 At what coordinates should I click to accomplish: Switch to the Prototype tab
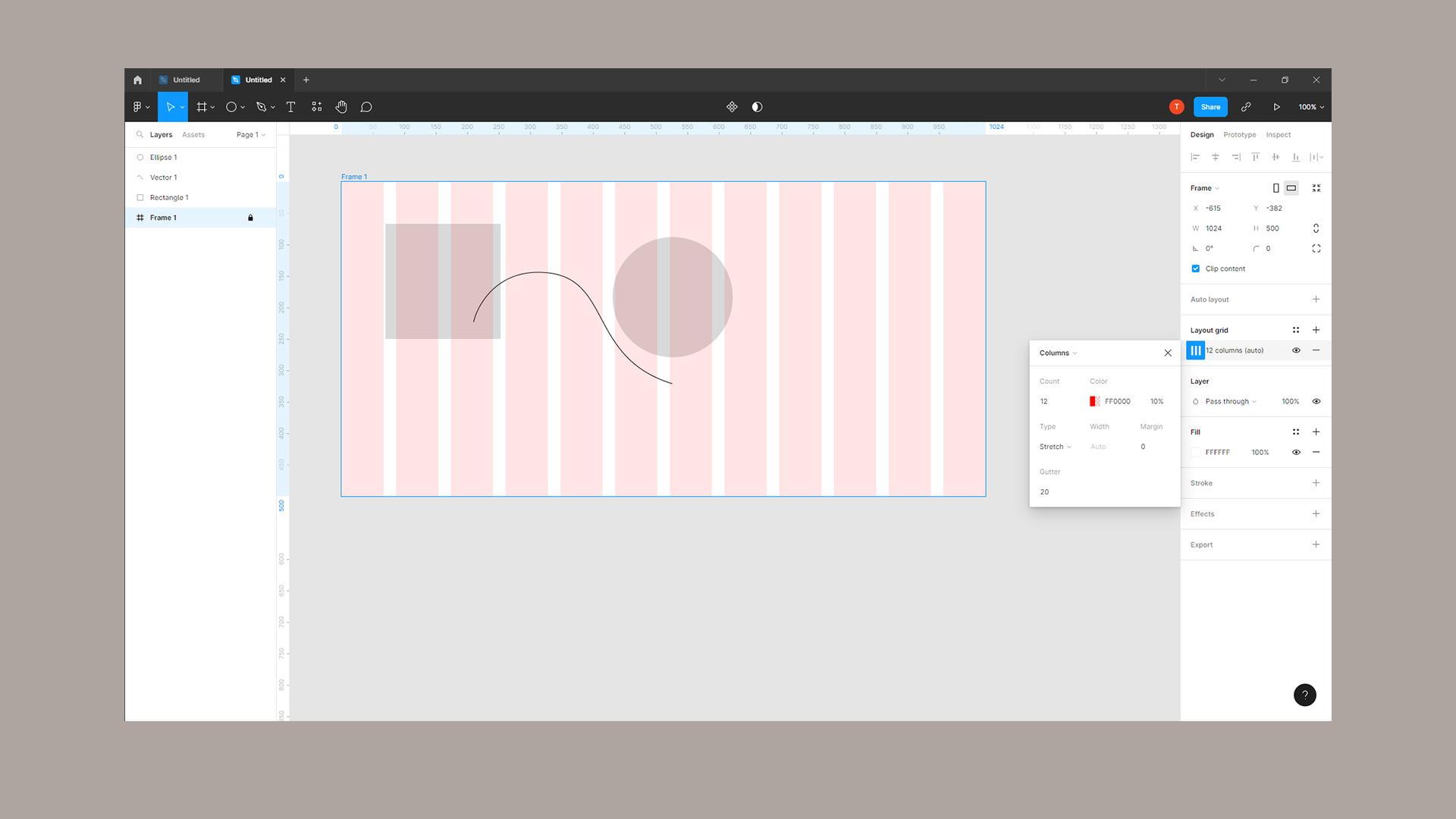[1239, 134]
